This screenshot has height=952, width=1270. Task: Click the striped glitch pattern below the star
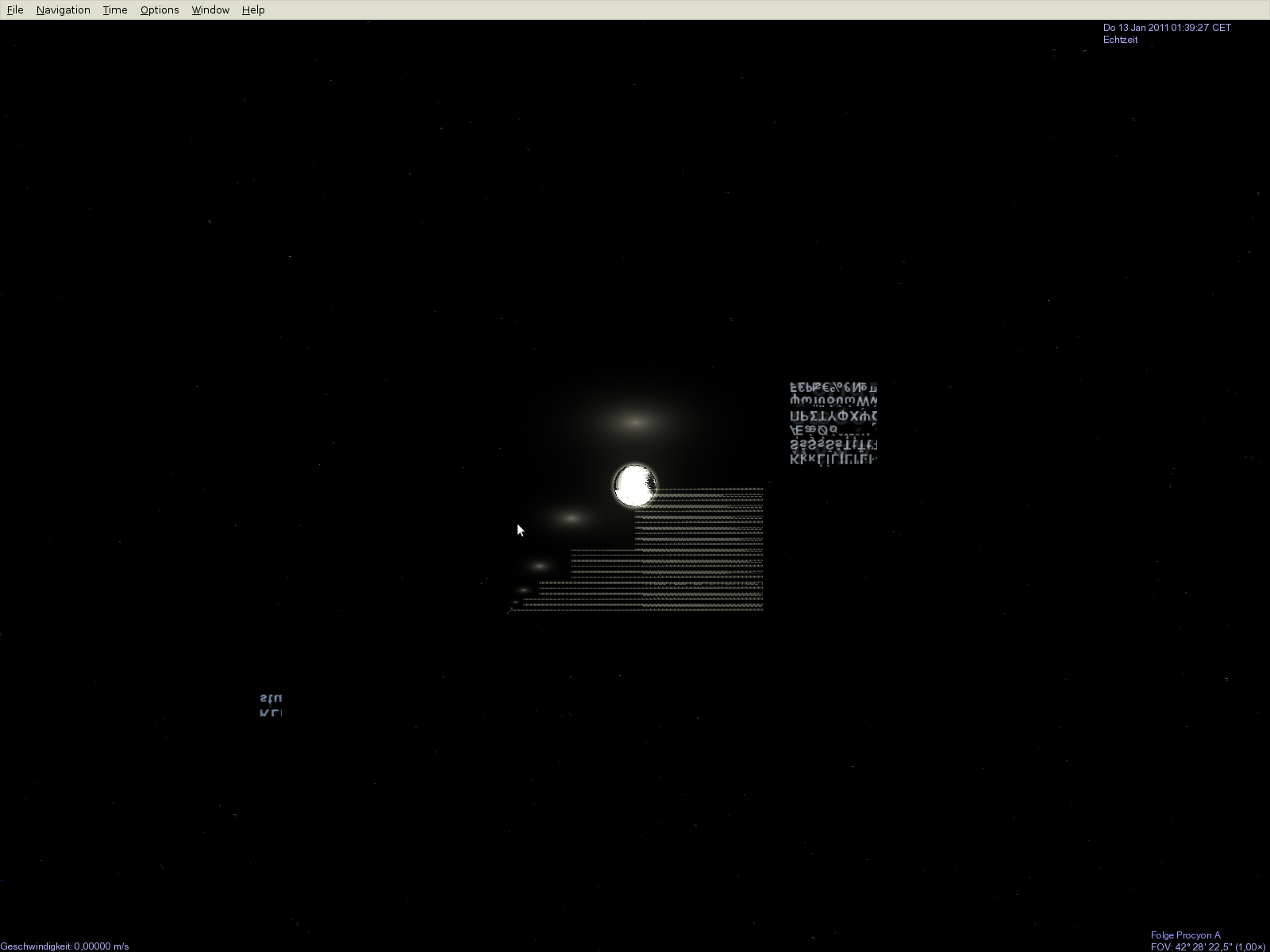point(698,555)
